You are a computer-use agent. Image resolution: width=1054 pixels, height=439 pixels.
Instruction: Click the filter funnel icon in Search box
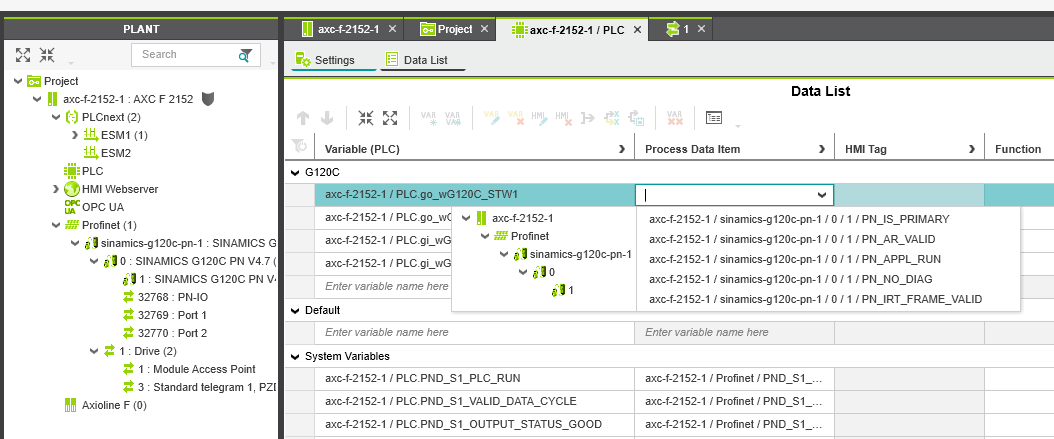tap(246, 54)
